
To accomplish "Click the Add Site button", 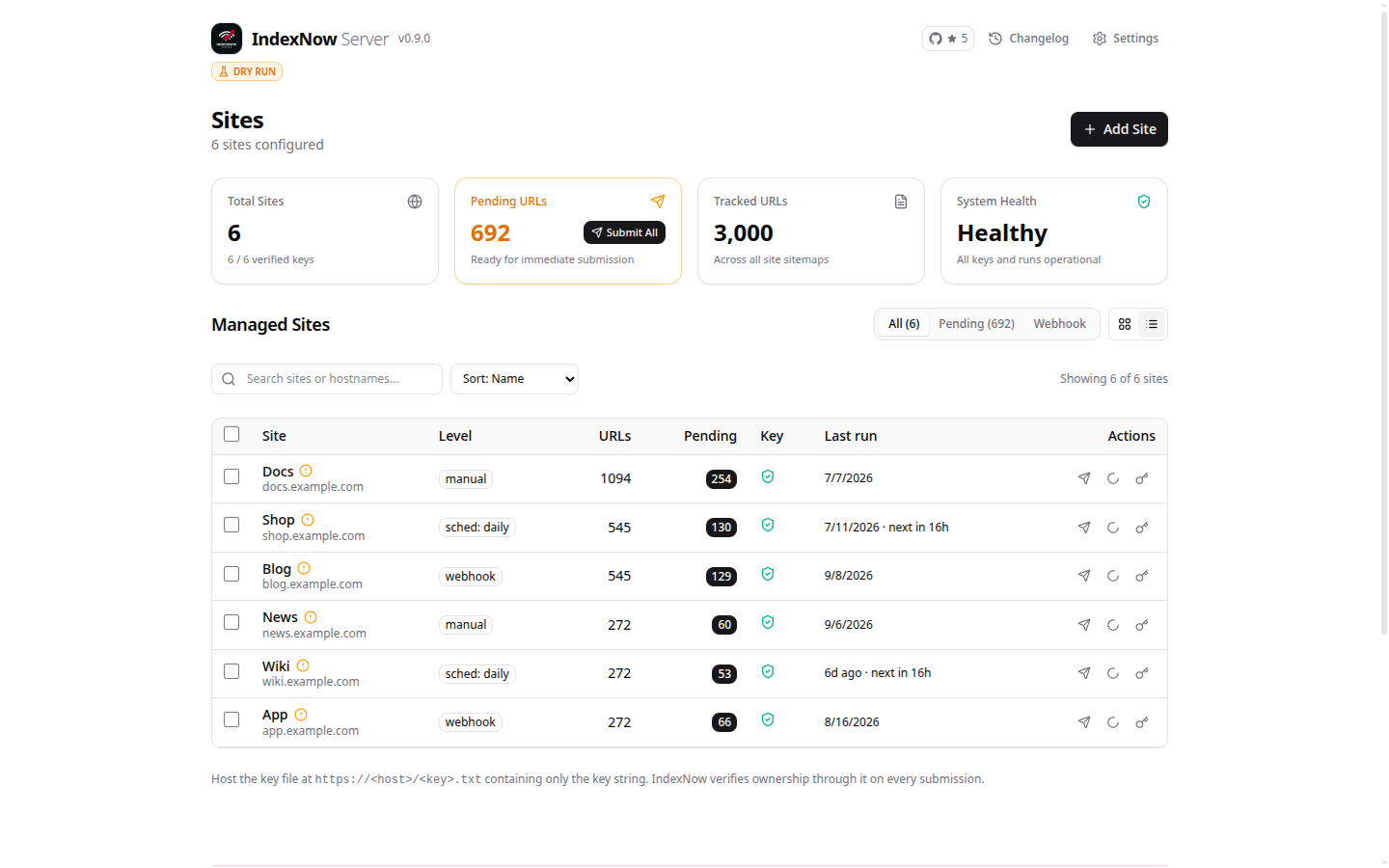I will (x=1119, y=129).
